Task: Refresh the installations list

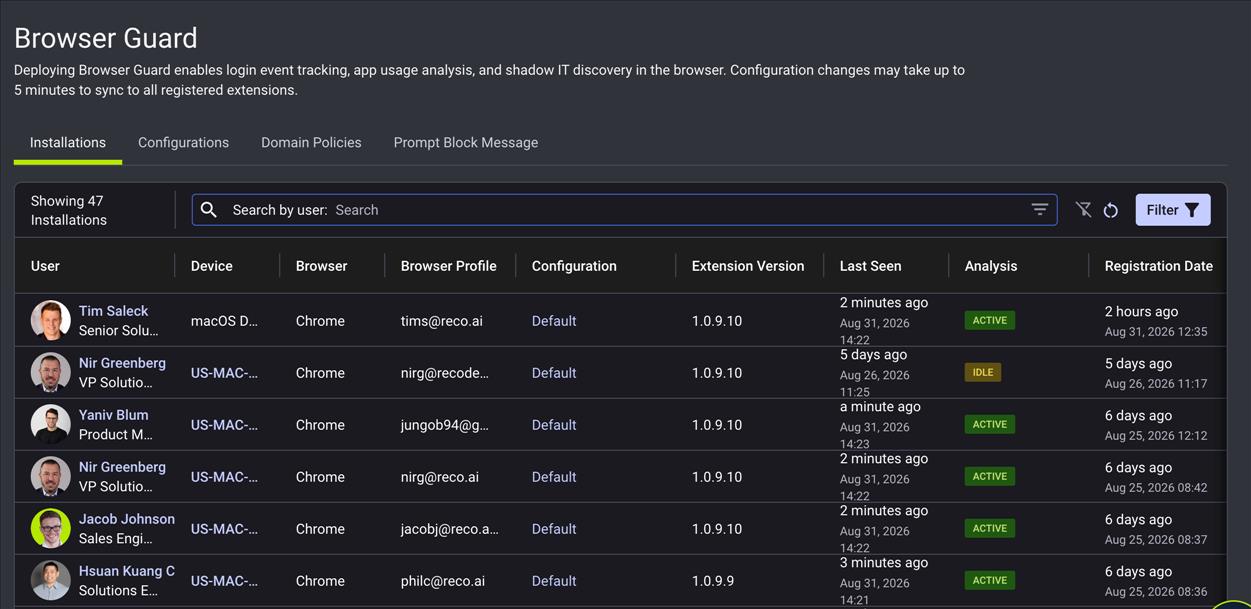Action: coord(1110,210)
